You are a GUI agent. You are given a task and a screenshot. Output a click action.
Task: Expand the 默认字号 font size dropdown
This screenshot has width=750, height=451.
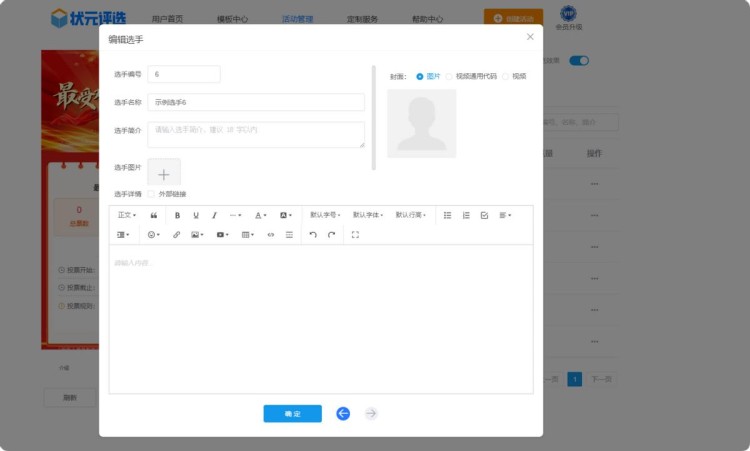pyautogui.click(x=326, y=215)
